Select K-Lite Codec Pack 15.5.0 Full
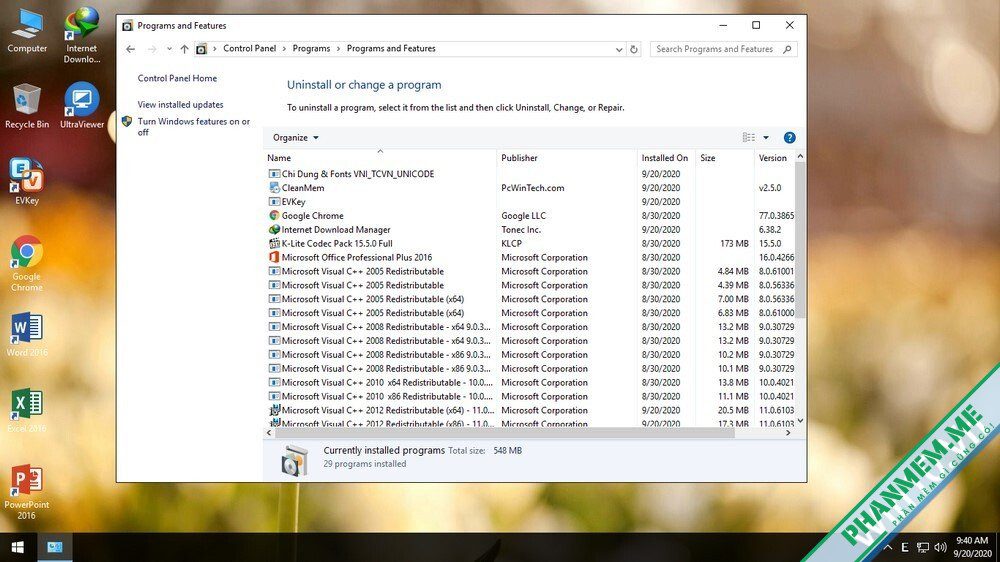 (531, 244)
